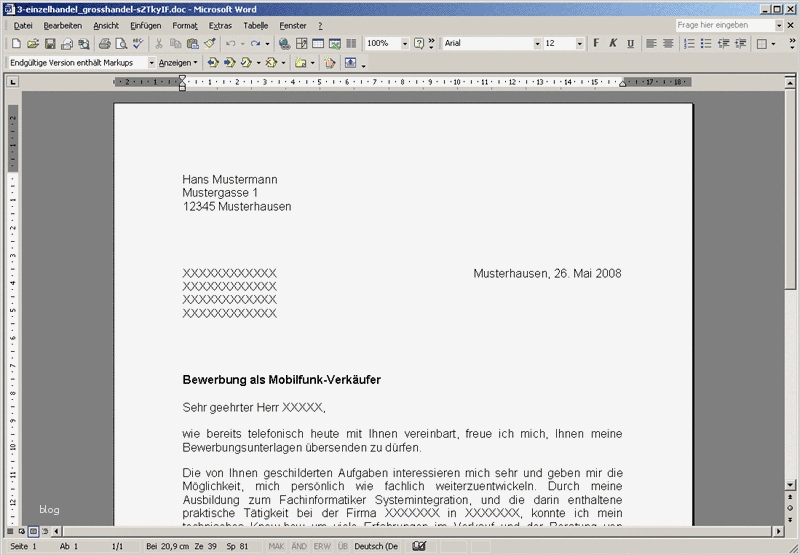Open the reviewing pane icon
This screenshot has width=800, height=555.
(351, 63)
